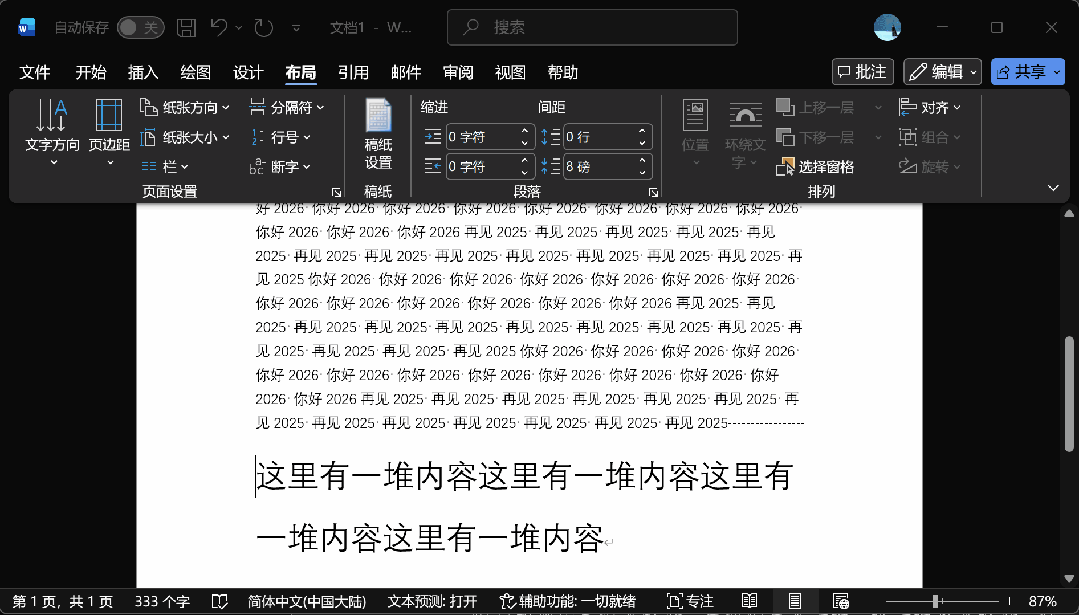Image resolution: width=1079 pixels, height=615 pixels.
Task: Switch to Read Mode view icon
Action: coord(749,602)
